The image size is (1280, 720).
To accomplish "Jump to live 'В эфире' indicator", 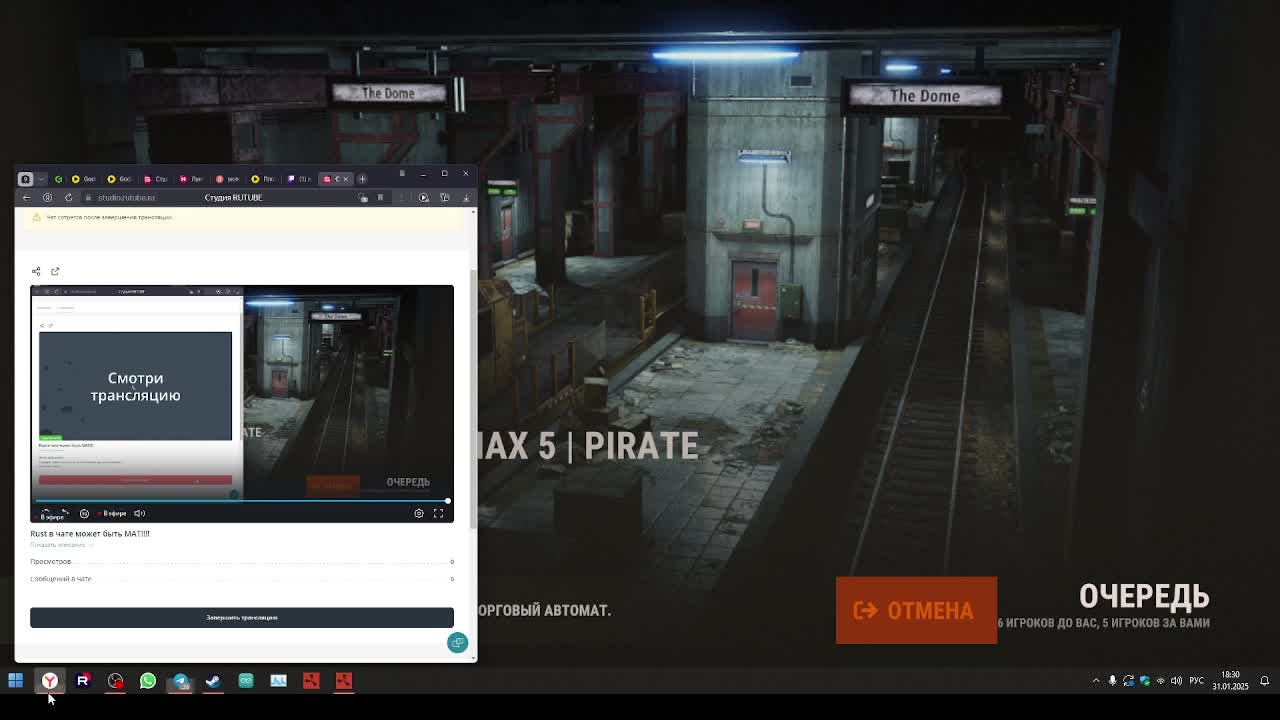I will [113, 513].
